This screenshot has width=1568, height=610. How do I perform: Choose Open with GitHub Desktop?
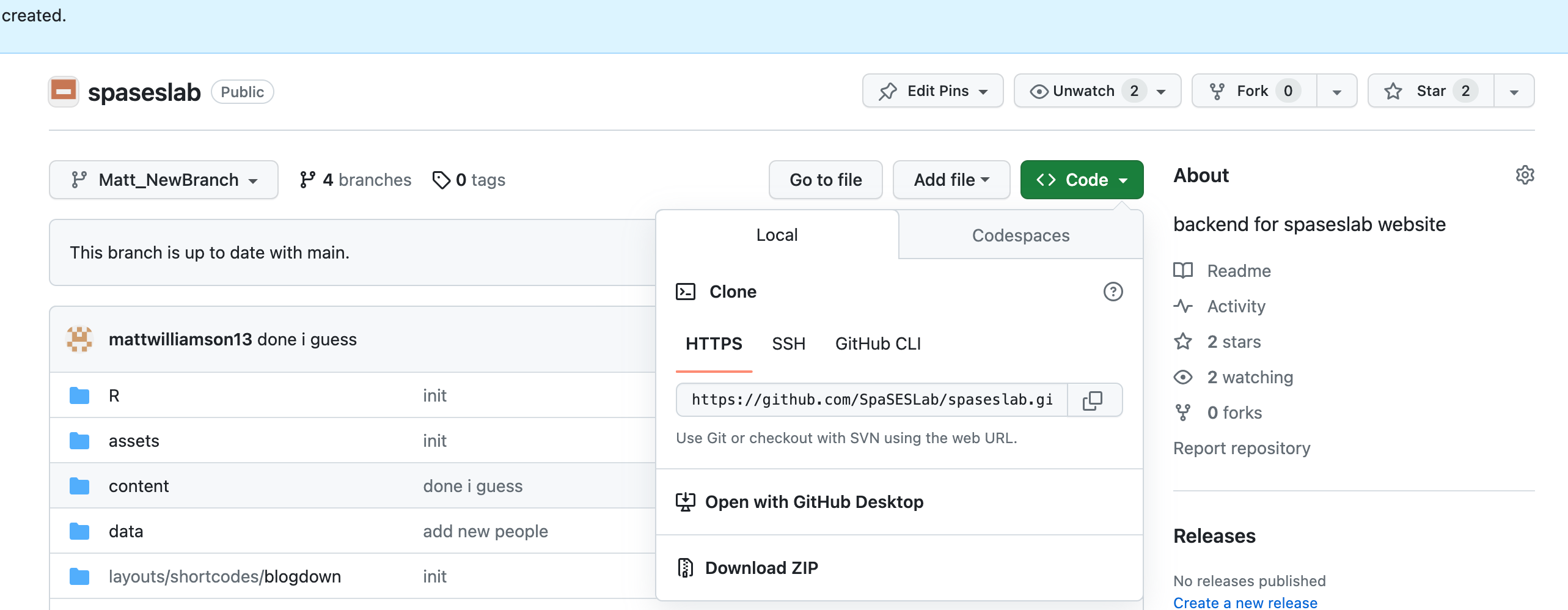tap(899, 502)
